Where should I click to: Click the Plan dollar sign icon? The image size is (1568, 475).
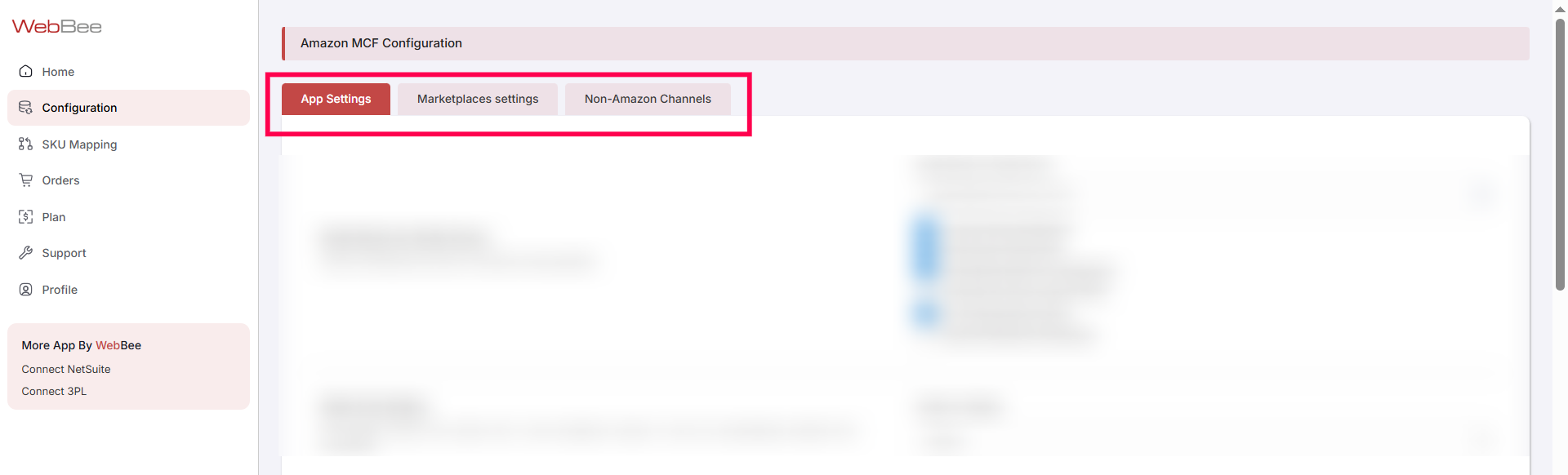(26, 217)
